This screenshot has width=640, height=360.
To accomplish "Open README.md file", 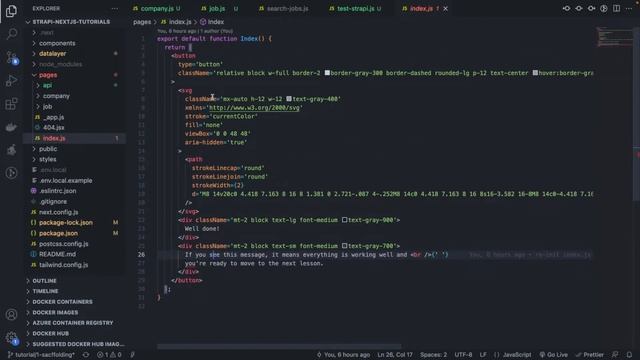I will pos(57,254).
